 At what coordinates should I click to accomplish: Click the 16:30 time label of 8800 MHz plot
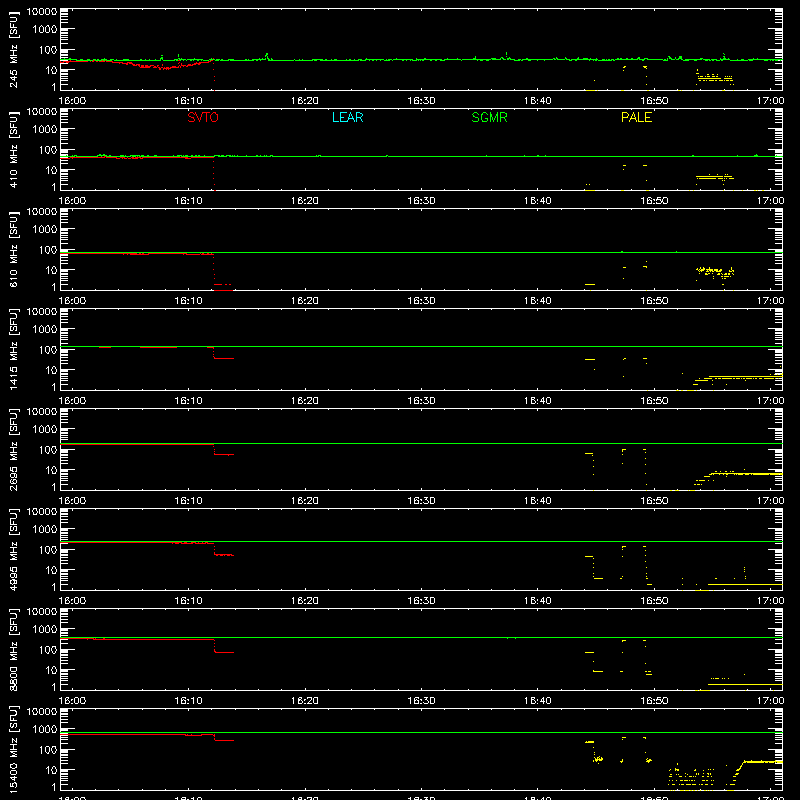(x=421, y=701)
